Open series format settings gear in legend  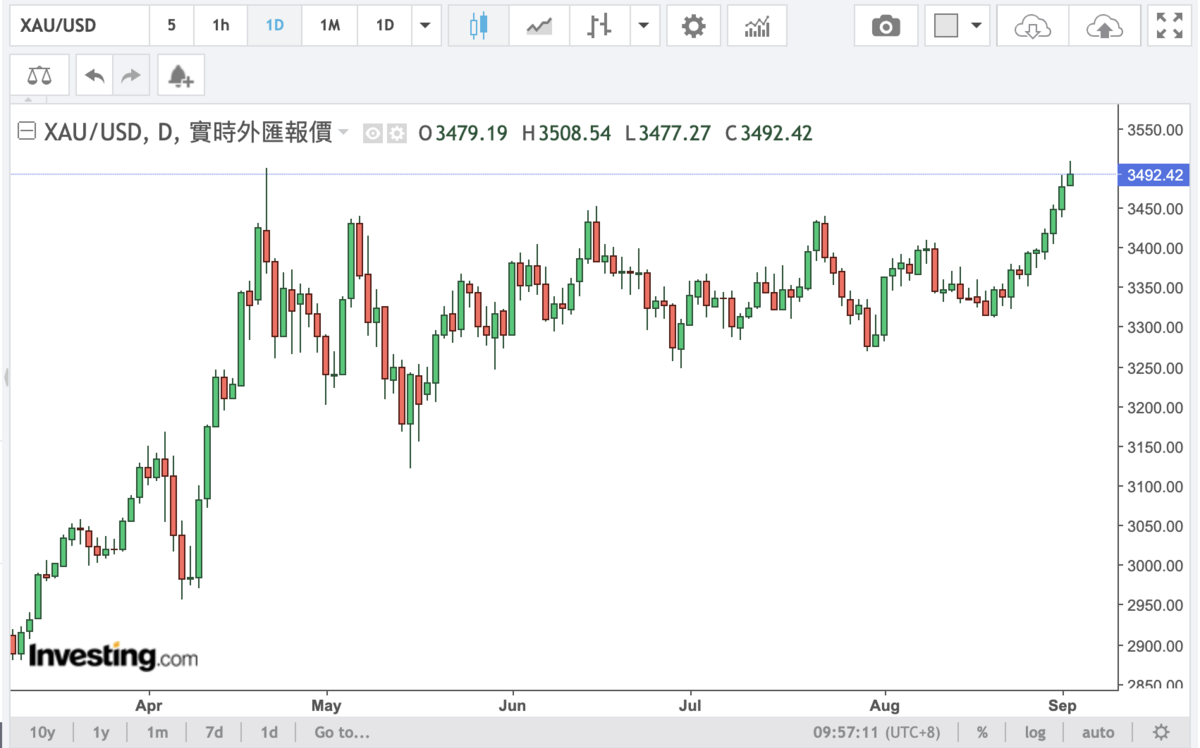396,133
